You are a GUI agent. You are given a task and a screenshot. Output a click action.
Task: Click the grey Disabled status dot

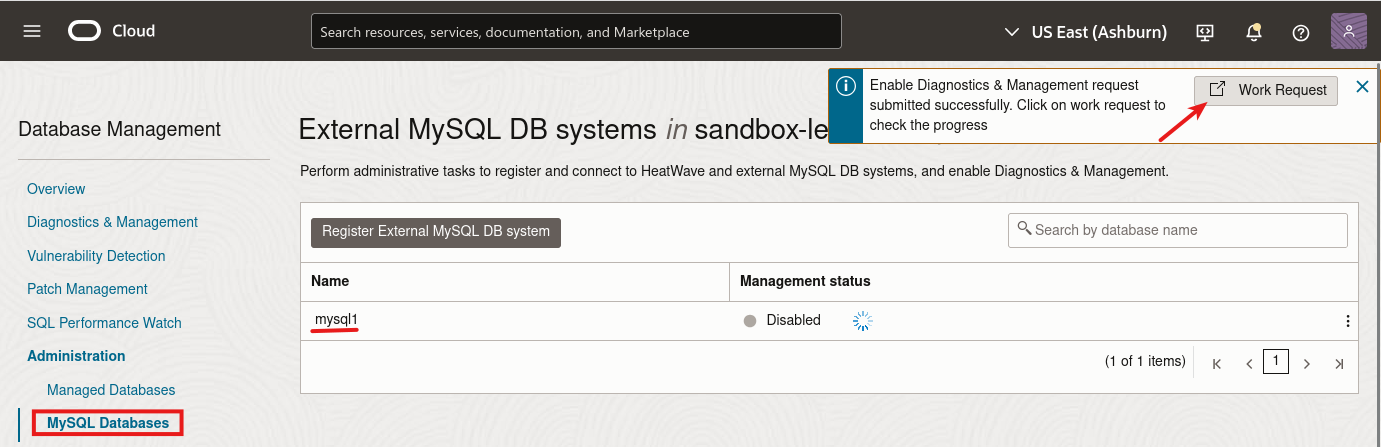750,321
